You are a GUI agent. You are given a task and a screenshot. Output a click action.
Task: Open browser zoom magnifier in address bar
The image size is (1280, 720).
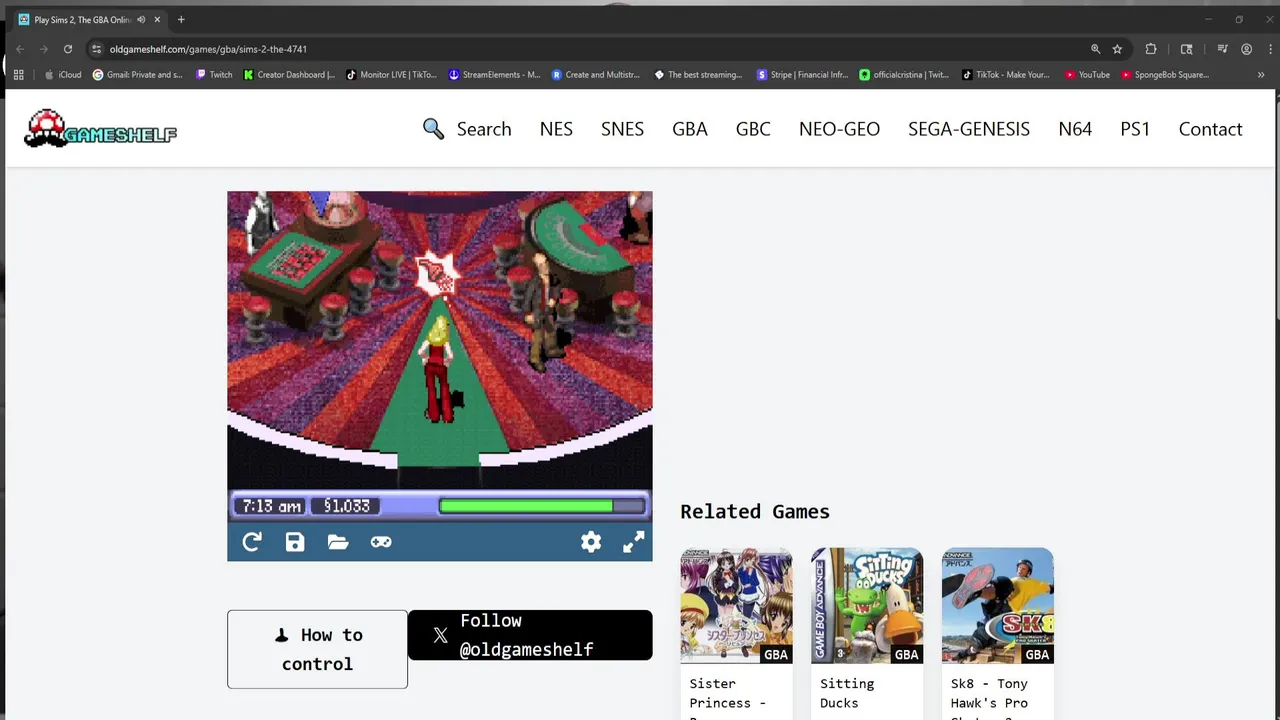tap(1095, 49)
